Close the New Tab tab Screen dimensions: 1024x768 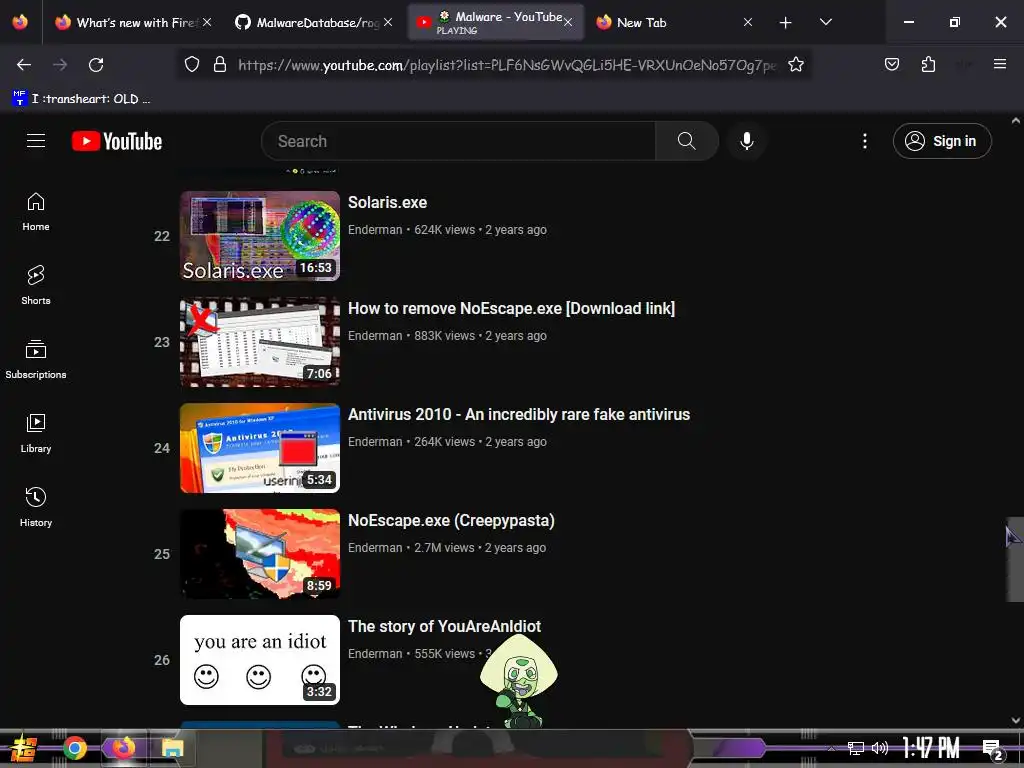point(748,22)
